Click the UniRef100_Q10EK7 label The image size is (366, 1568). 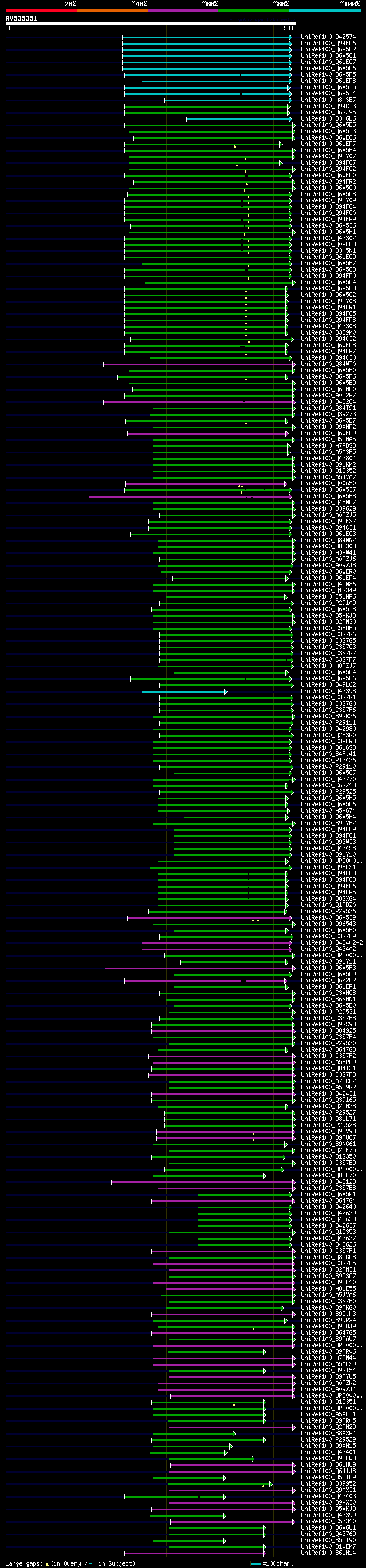tap(328, 1547)
